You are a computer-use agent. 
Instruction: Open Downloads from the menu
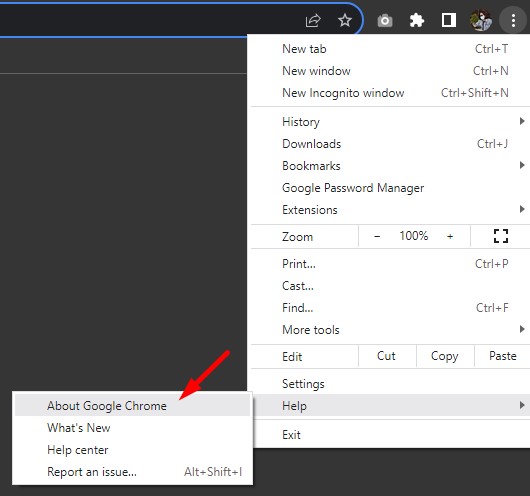tap(390, 144)
